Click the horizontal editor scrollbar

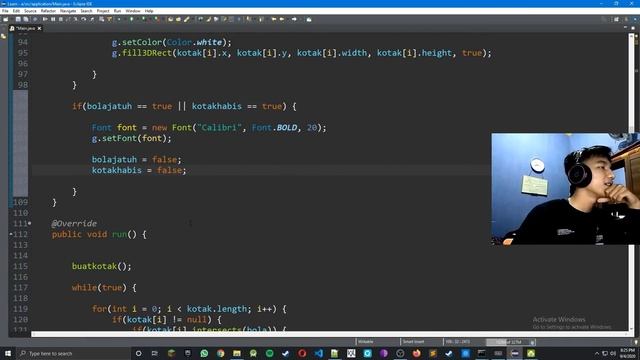(330, 334)
